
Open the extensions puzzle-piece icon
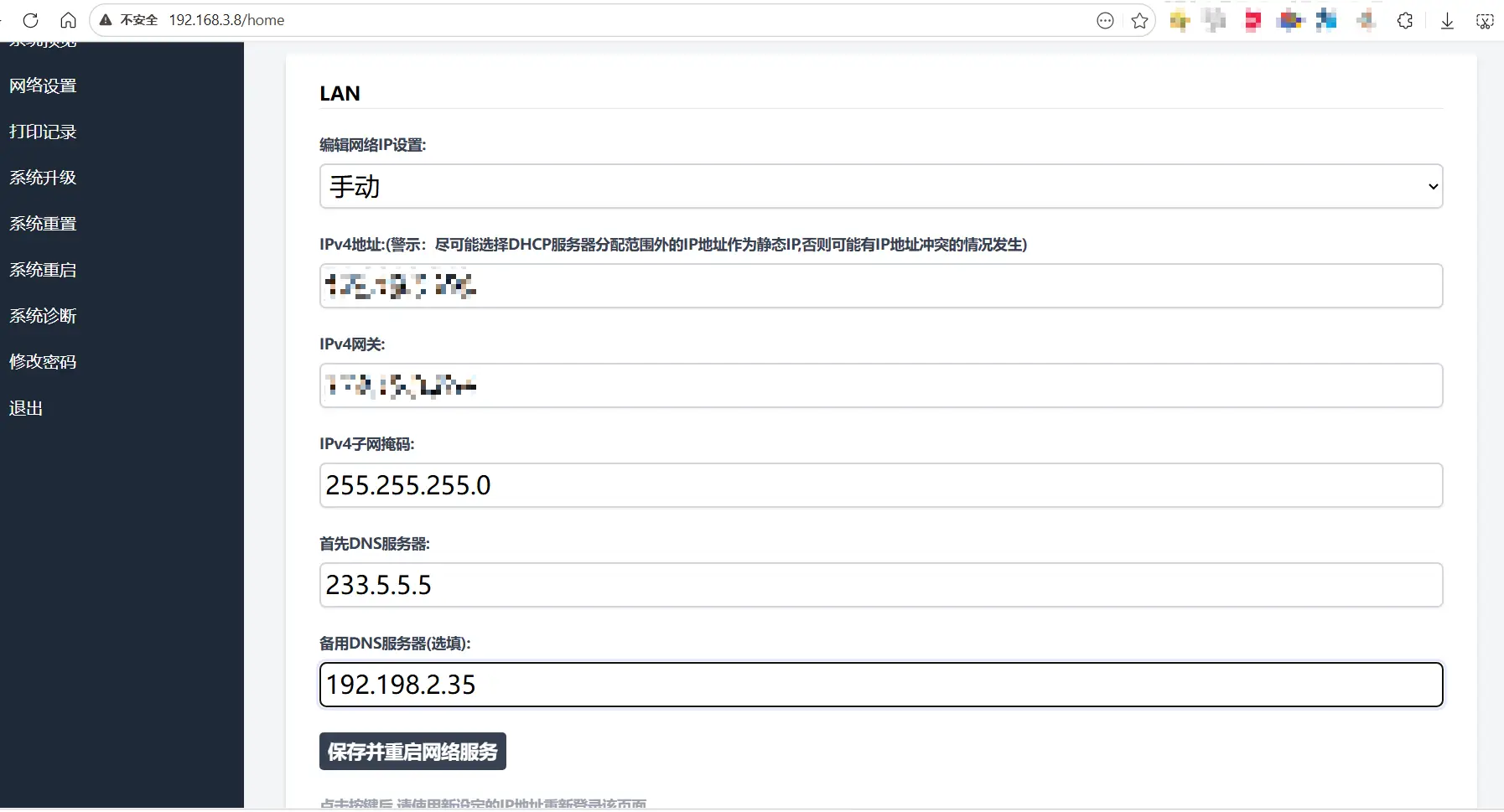click(1405, 21)
